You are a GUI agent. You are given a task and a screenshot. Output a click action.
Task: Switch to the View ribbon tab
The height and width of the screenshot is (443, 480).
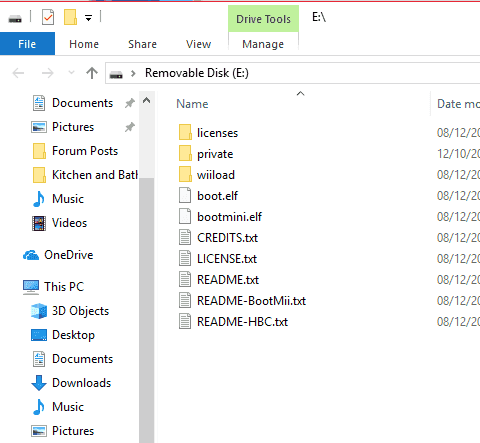point(198,44)
